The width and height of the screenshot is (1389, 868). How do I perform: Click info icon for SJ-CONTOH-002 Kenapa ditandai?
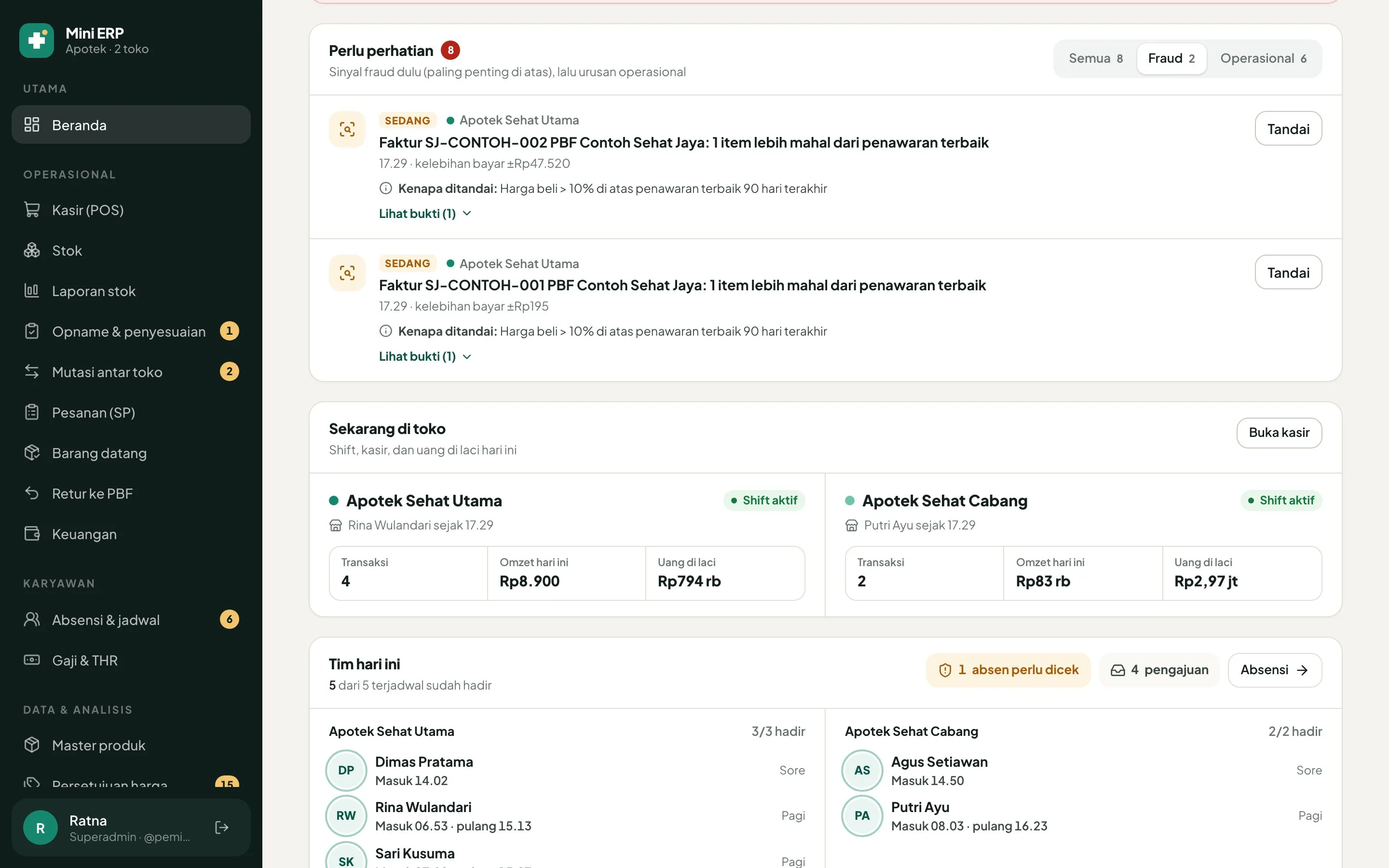[x=386, y=188]
